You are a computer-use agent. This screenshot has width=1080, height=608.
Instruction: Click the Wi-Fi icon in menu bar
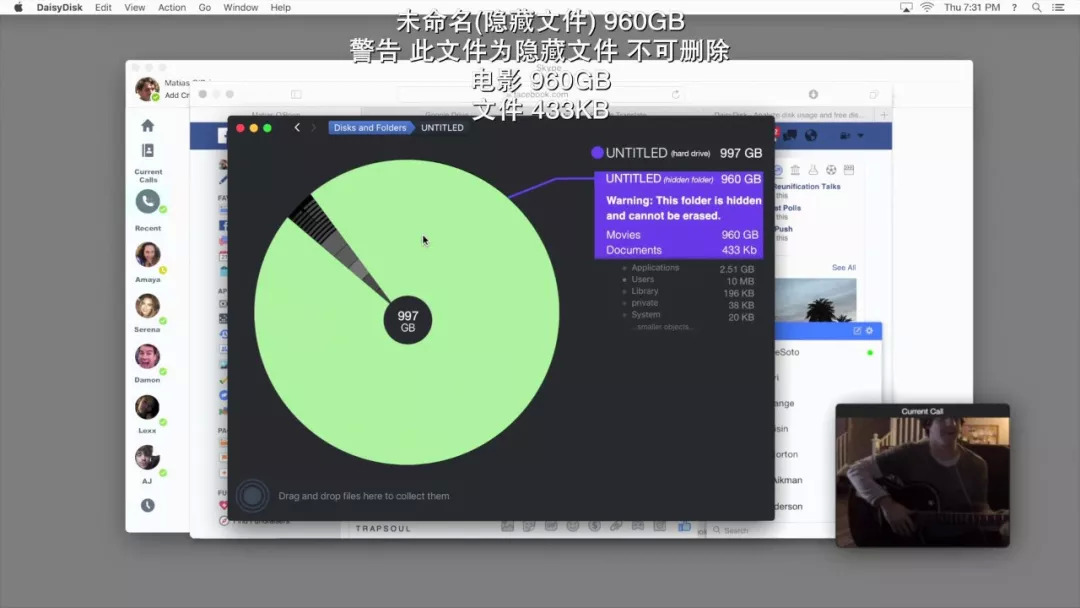(927, 8)
